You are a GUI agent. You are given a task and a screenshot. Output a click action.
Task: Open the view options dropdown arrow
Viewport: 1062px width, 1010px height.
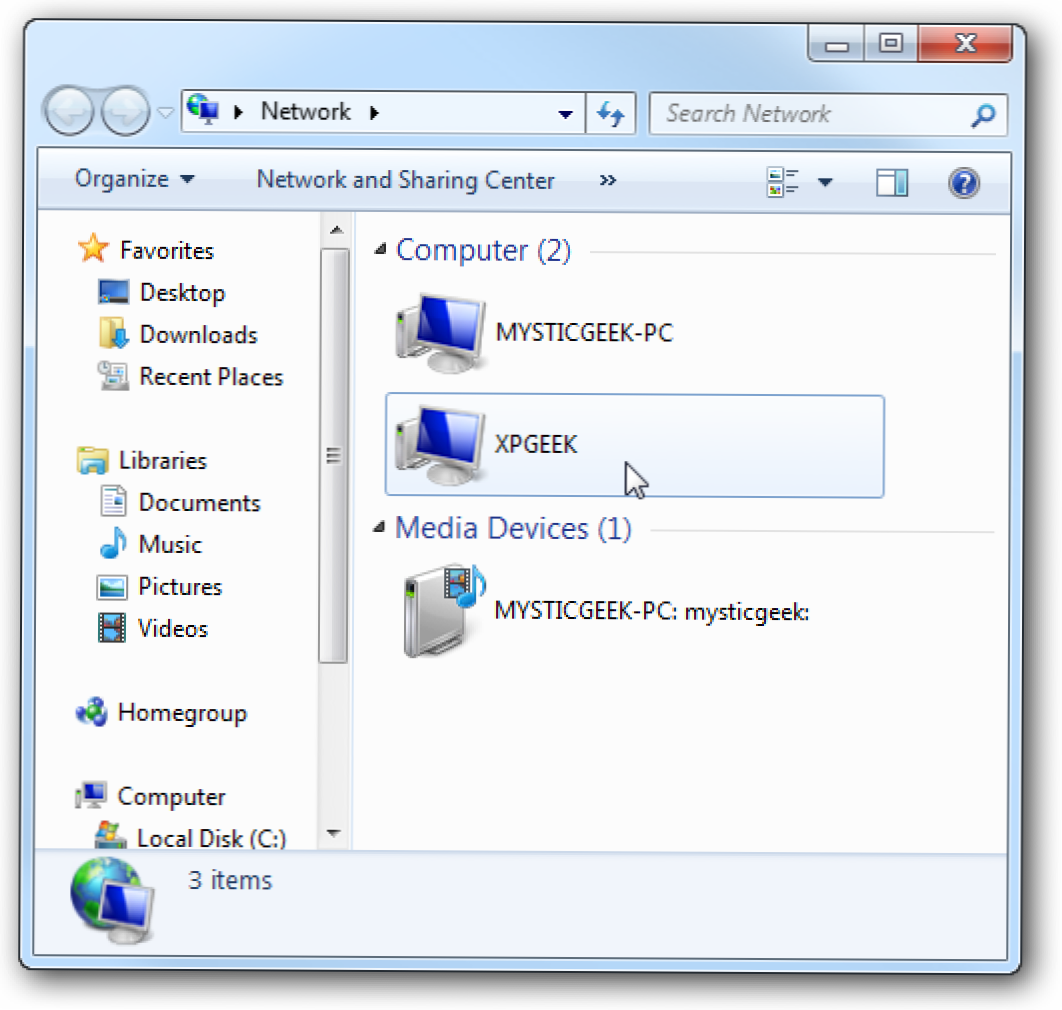825,182
